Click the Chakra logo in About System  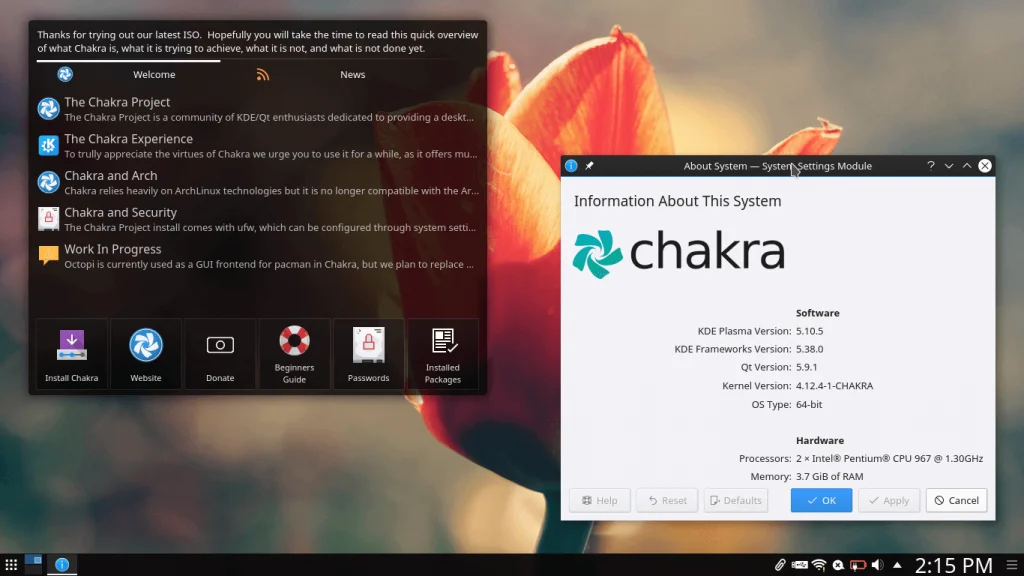[679, 253]
